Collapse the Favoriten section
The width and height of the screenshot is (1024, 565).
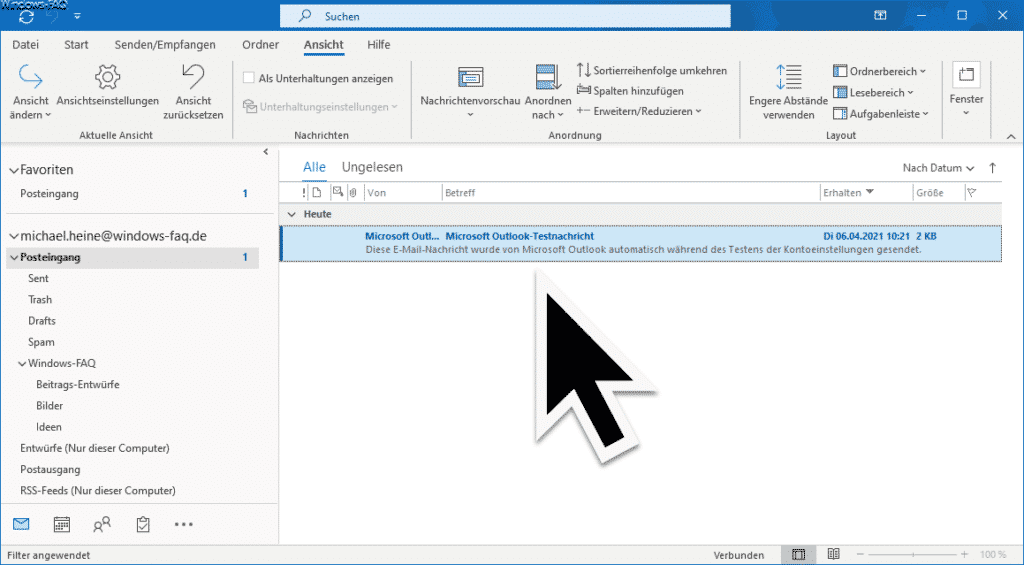coord(14,170)
